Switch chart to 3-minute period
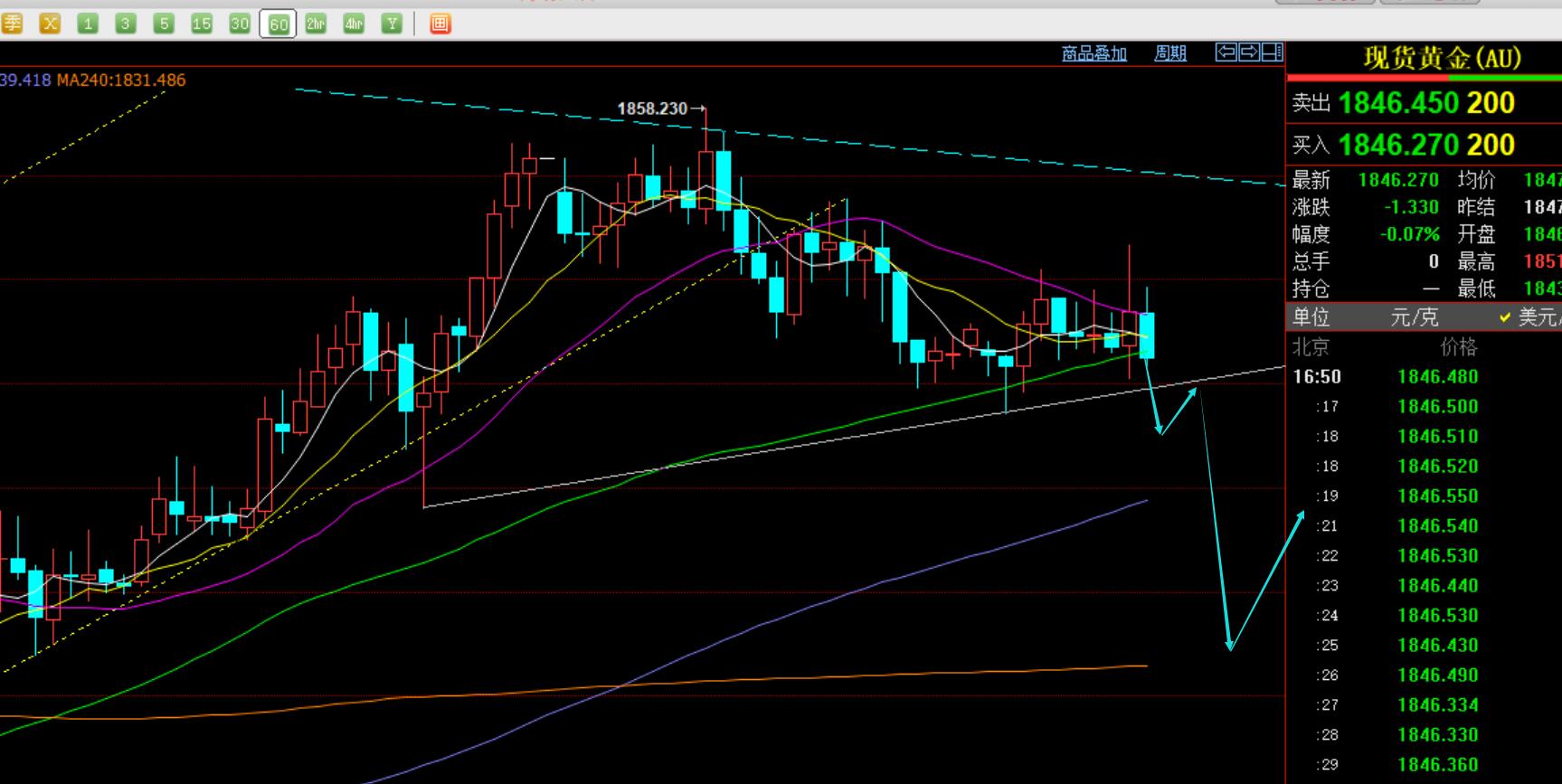Image resolution: width=1562 pixels, height=784 pixels. (x=126, y=24)
